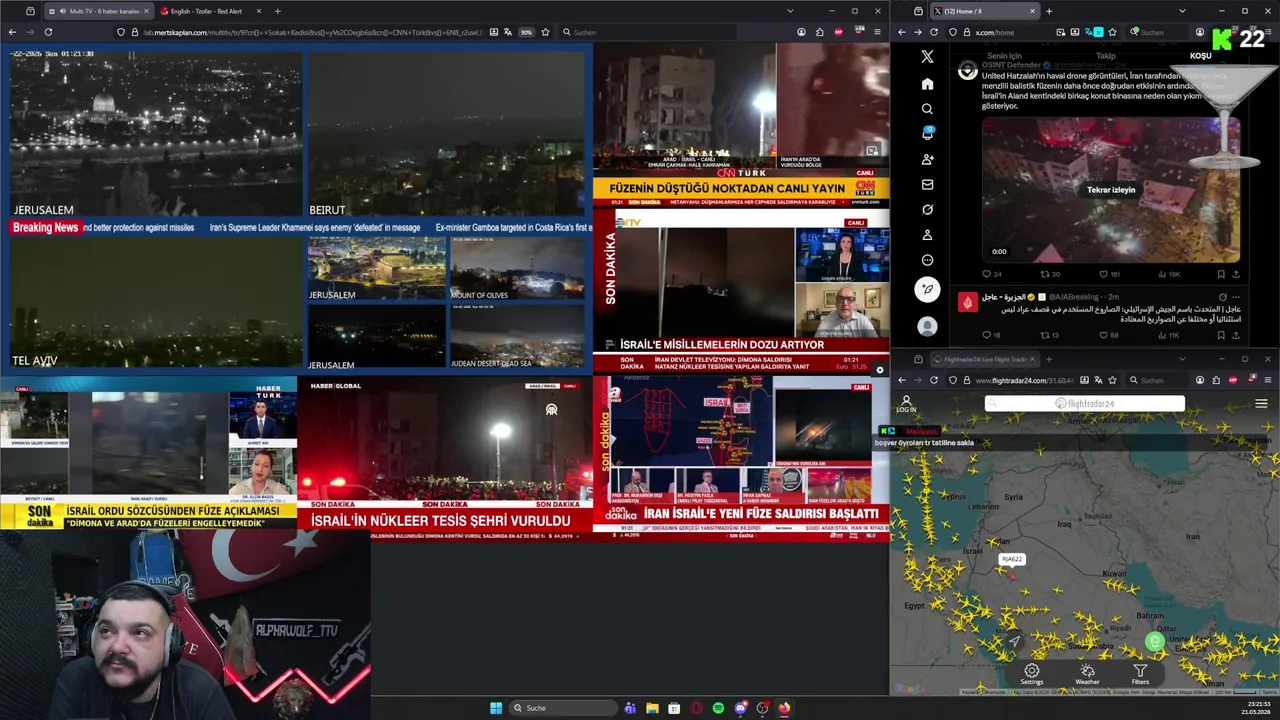Screen dimensions: 1280x720
Task: Open Flightradar24 Settings
Action: [1032, 675]
